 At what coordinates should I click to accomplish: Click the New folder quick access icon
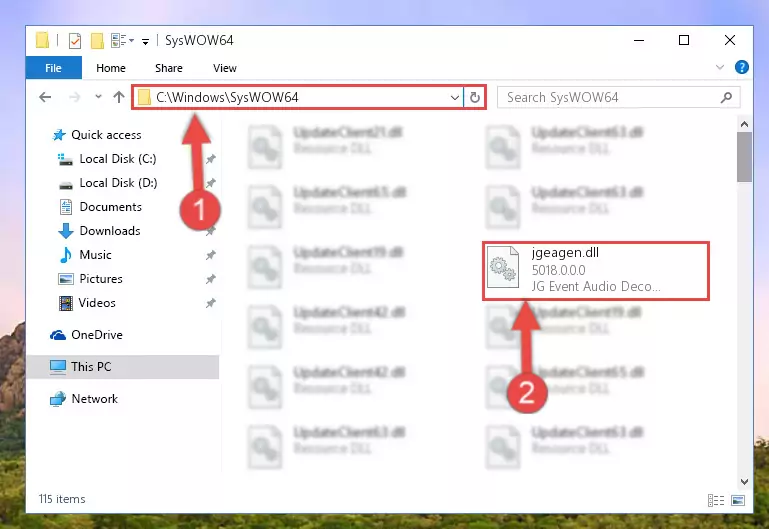click(x=97, y=41)
